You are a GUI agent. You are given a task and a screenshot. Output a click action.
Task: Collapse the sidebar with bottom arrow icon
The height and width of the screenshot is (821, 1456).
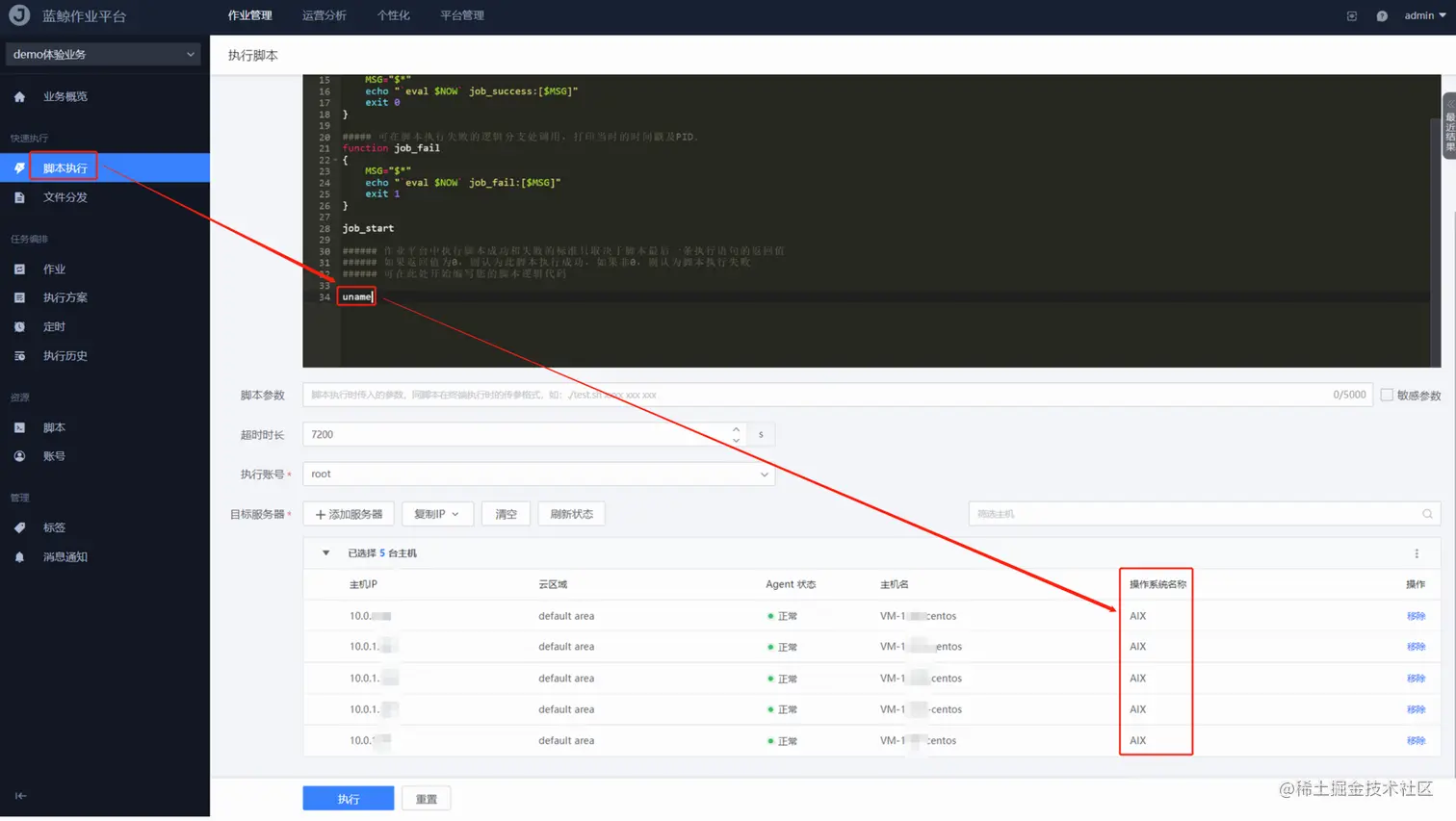[20, 796]
